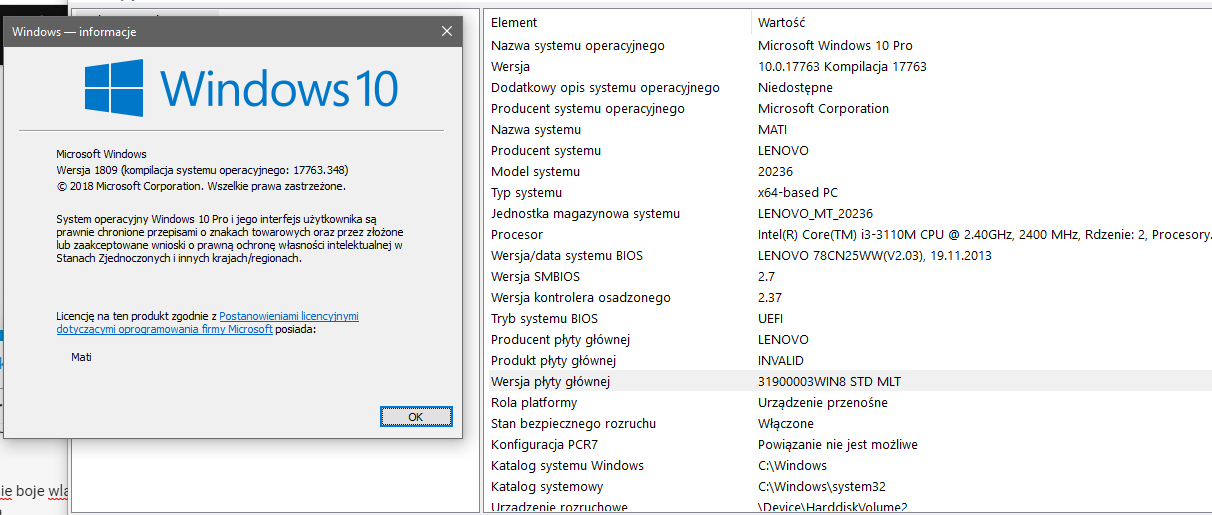Click the value Urządzenie przenośne
1212x515 pixels.
tap(823, 402)
